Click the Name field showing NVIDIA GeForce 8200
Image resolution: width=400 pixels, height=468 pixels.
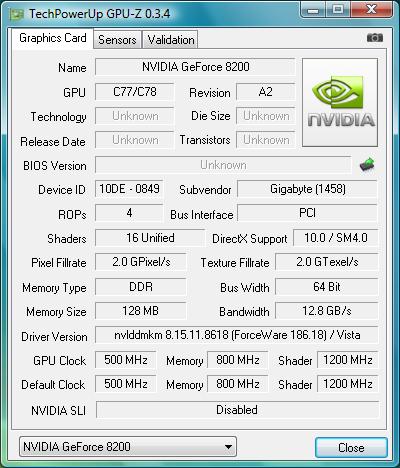195,67
